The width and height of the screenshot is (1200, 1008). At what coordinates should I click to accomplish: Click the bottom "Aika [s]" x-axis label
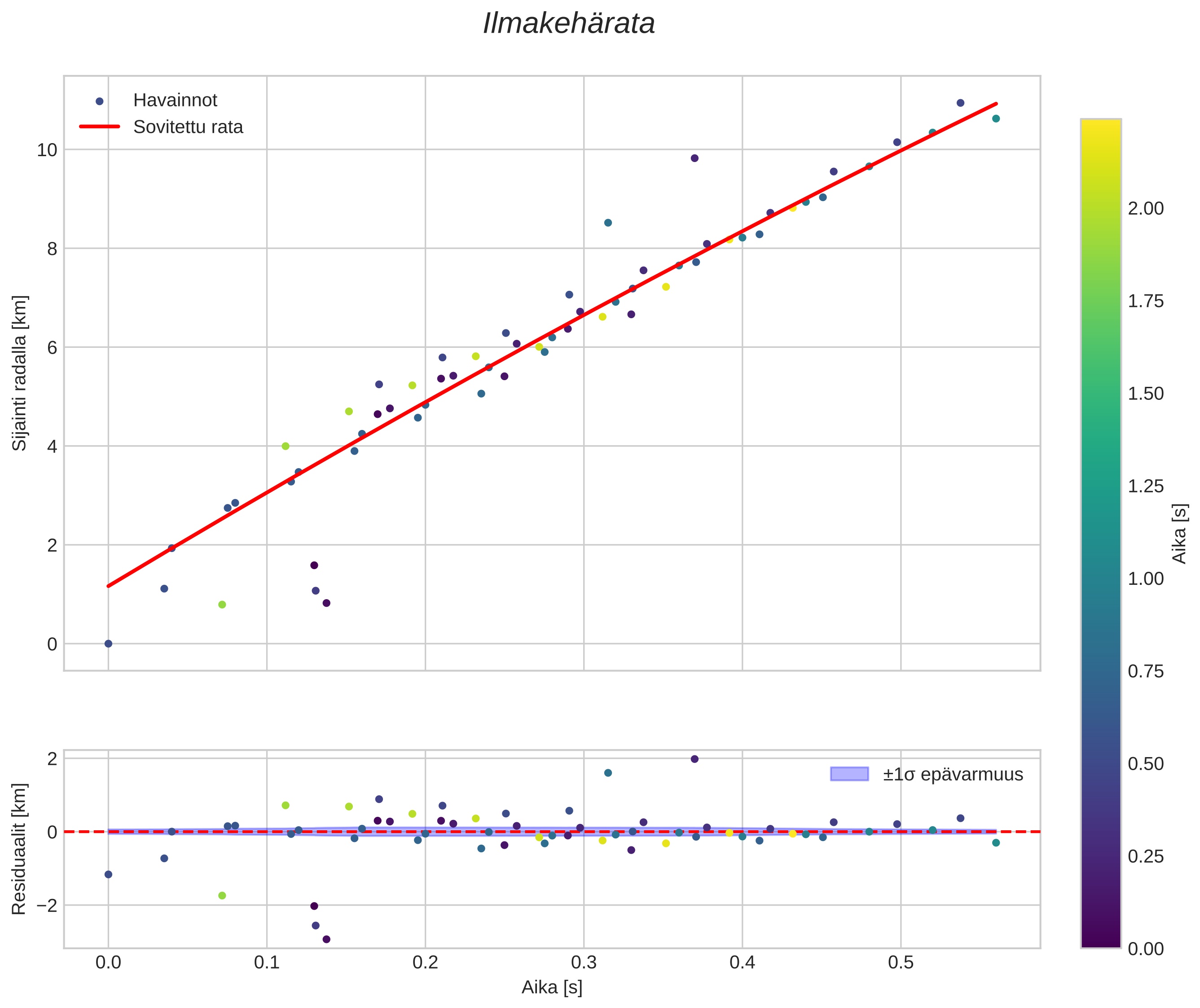pos(552,987)
